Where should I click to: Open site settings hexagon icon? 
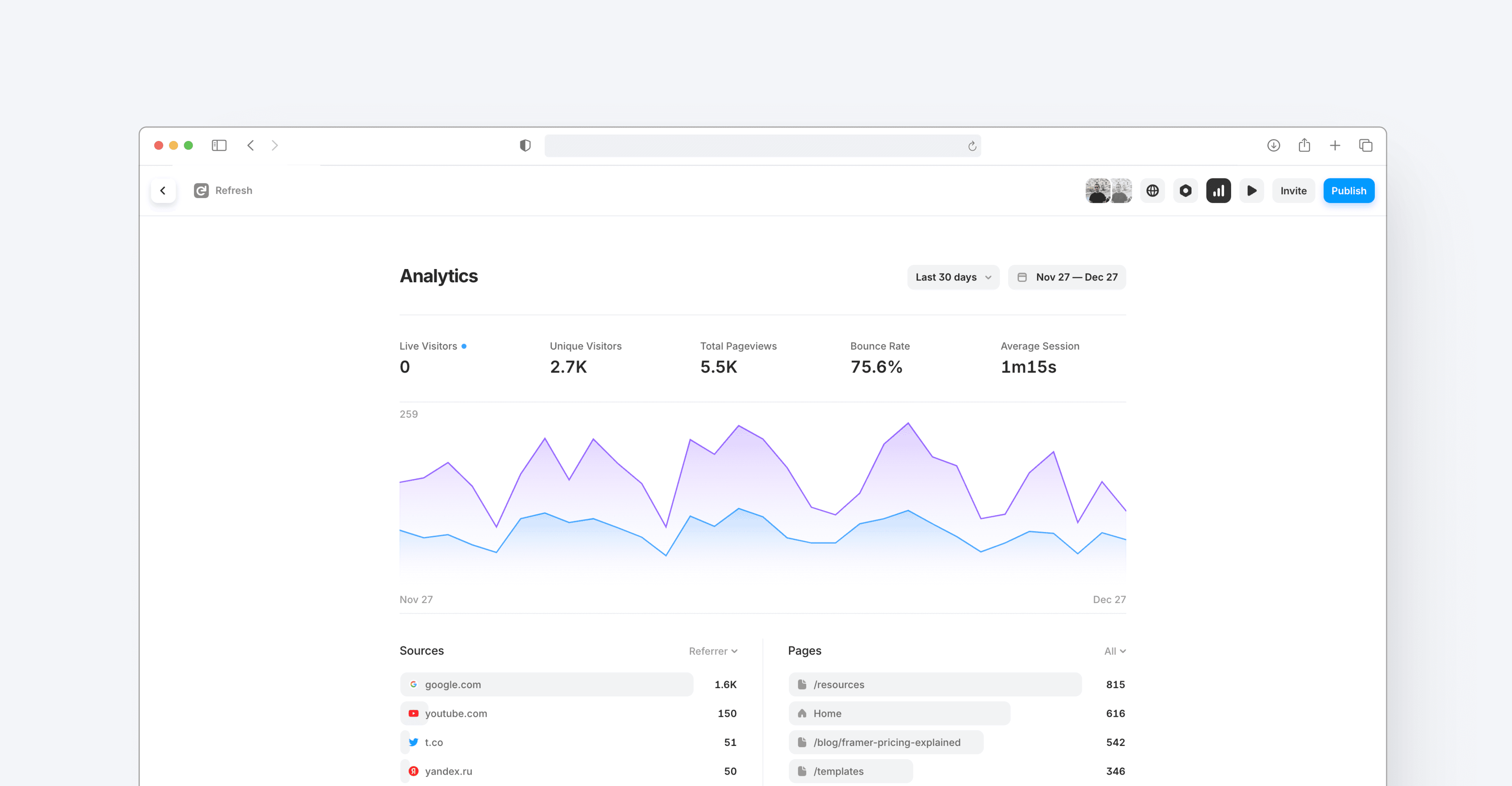pos(1186,190)
